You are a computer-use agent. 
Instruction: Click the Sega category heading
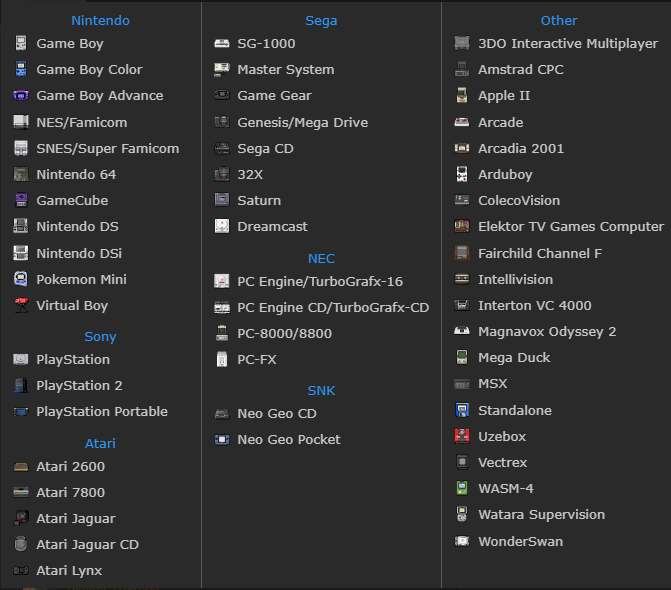[x=321, y=21]
